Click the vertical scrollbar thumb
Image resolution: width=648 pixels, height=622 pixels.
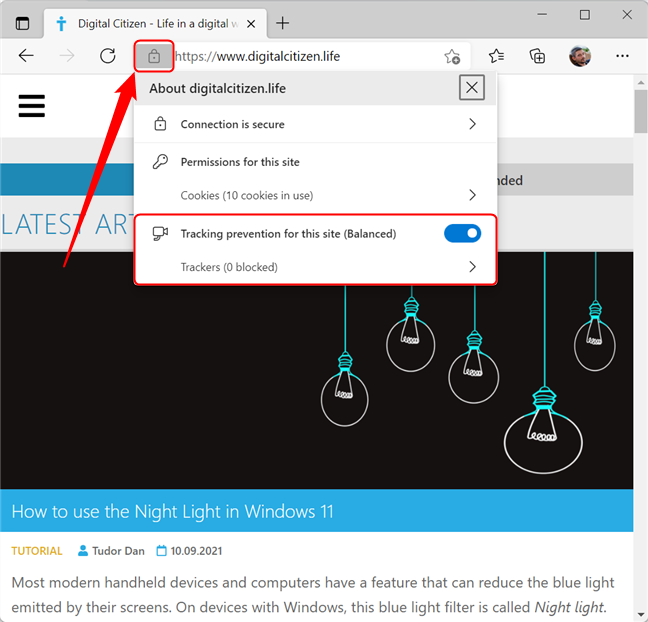[641, 111]
